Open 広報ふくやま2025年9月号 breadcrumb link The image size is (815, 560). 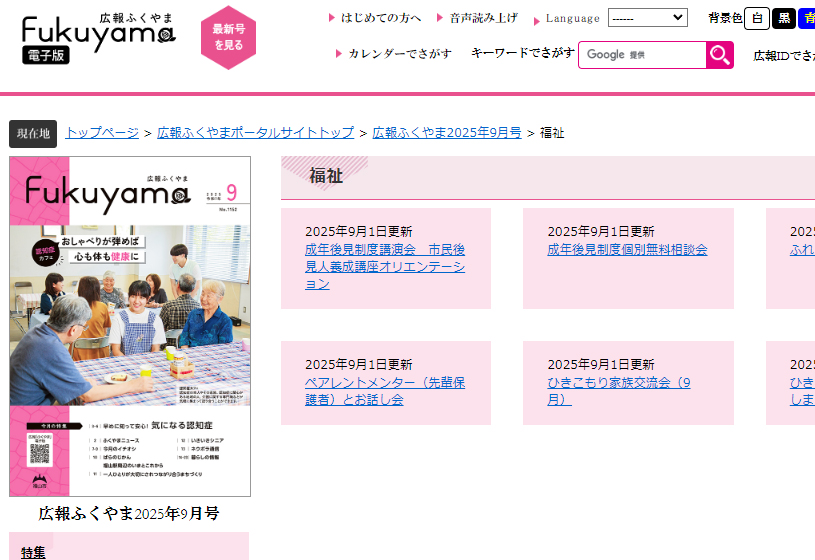point(447,133)
